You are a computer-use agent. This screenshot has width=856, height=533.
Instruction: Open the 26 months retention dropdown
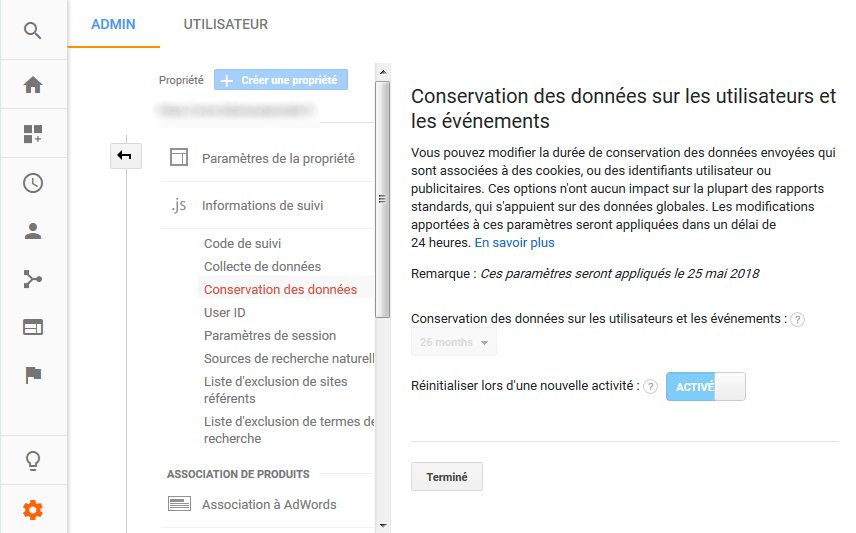pos(454,342)
